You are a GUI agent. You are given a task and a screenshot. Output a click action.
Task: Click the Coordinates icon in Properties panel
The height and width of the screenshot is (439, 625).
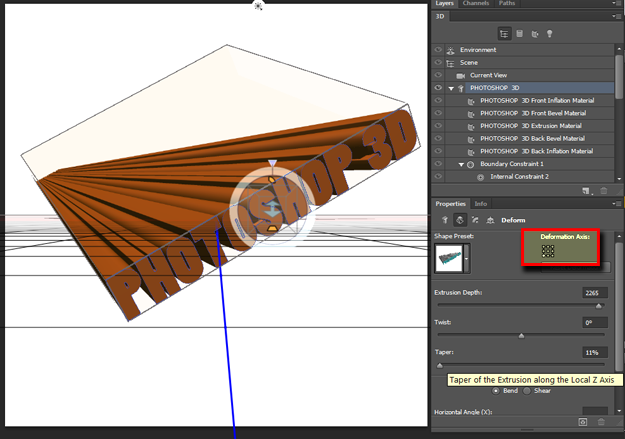[490, 220]
